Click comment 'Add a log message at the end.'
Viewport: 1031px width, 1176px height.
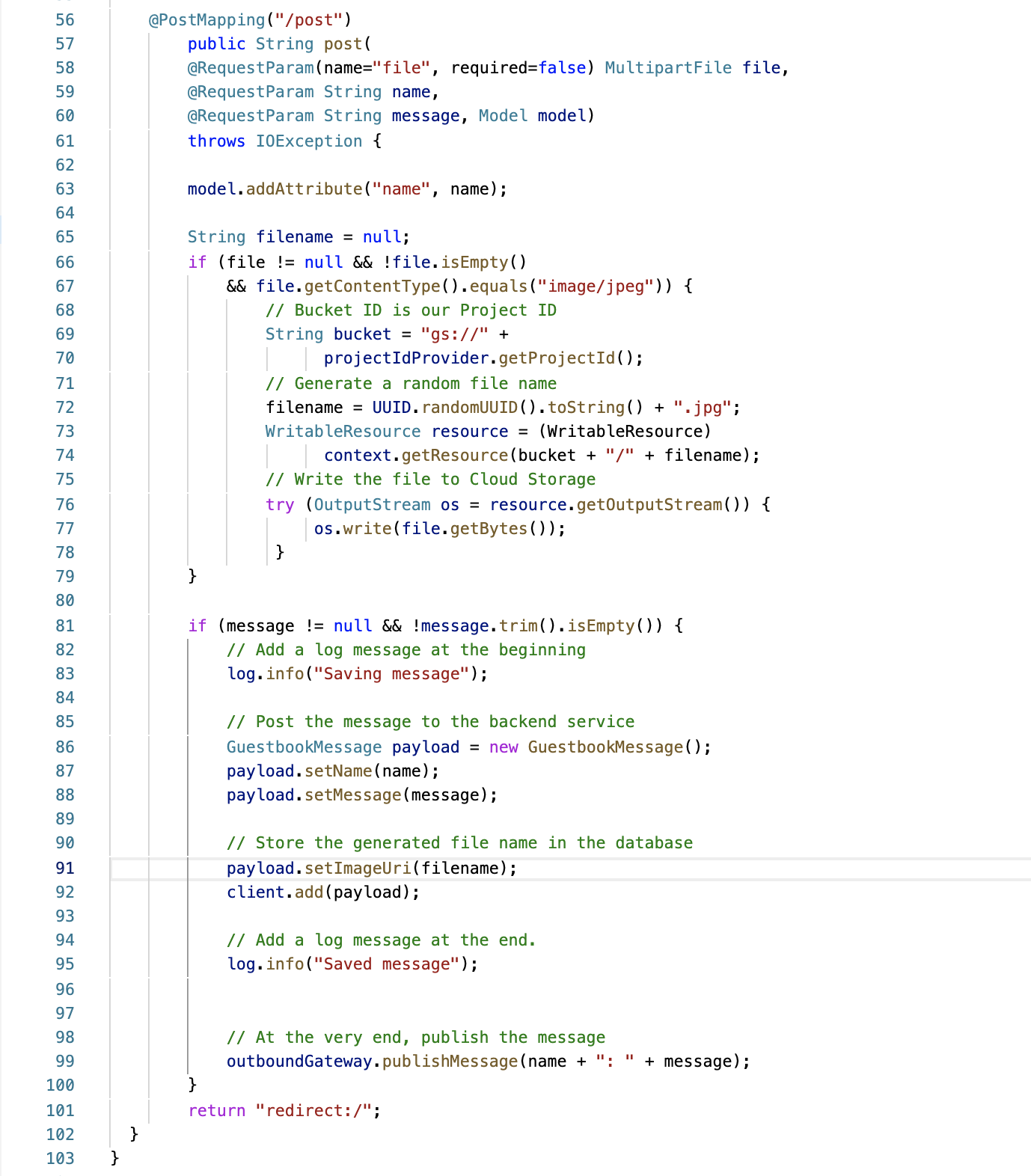pyautogui.click(x=382, y=940)
